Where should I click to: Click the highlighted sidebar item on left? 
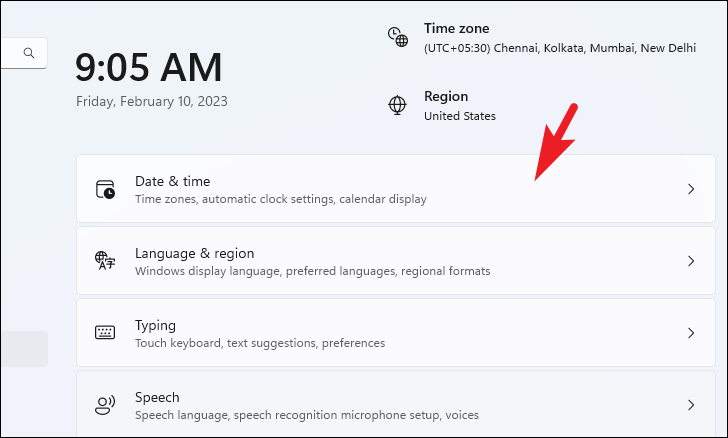point(24,349)
